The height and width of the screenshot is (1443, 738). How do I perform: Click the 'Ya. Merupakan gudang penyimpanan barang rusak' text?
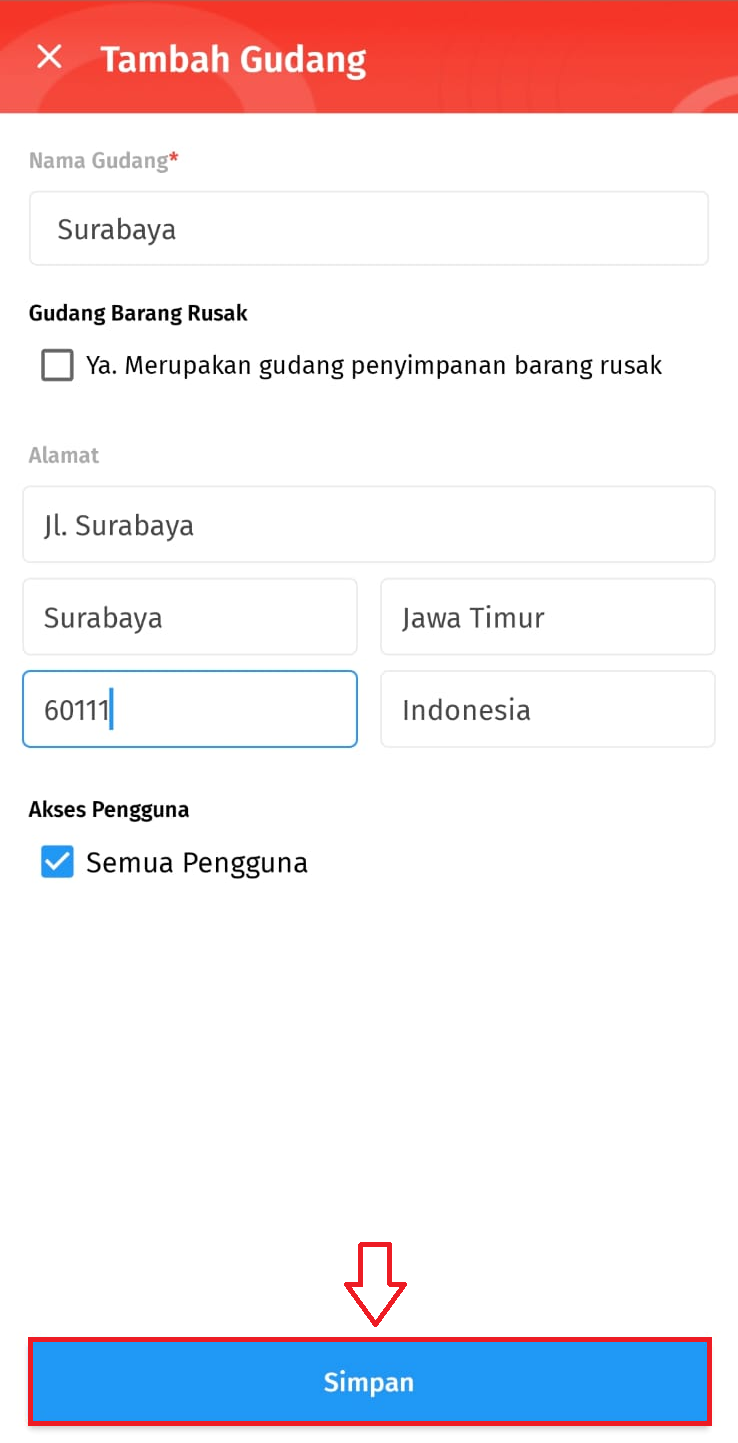[374, 366]
